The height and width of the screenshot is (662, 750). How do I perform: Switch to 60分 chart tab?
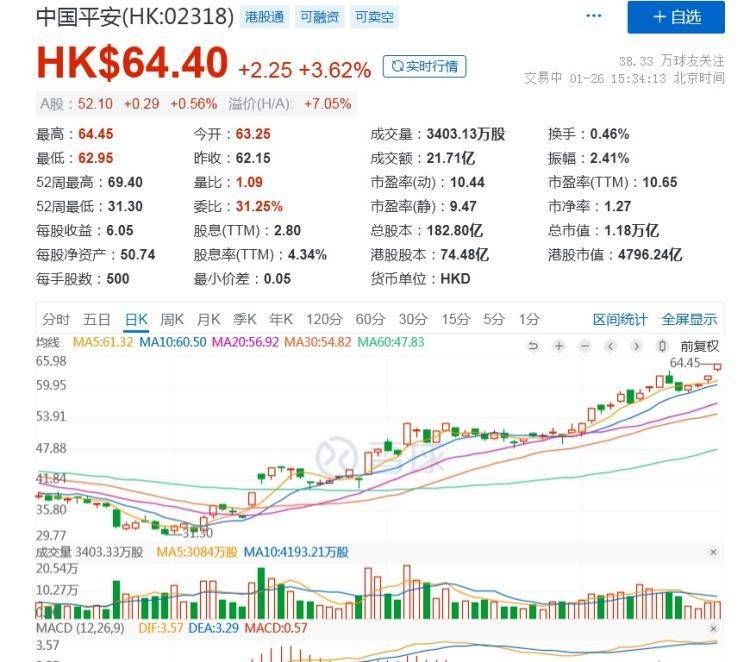(370, 319)
